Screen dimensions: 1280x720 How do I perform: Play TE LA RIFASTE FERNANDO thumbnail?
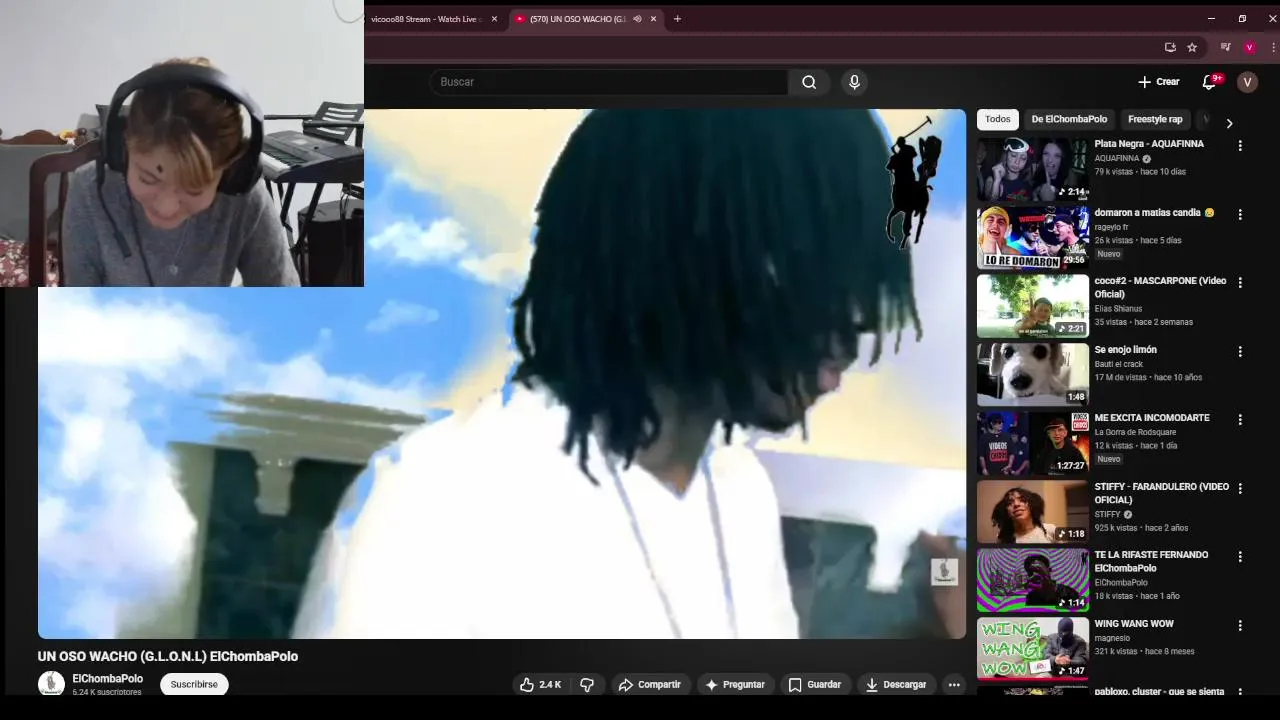coord(1033,580)
